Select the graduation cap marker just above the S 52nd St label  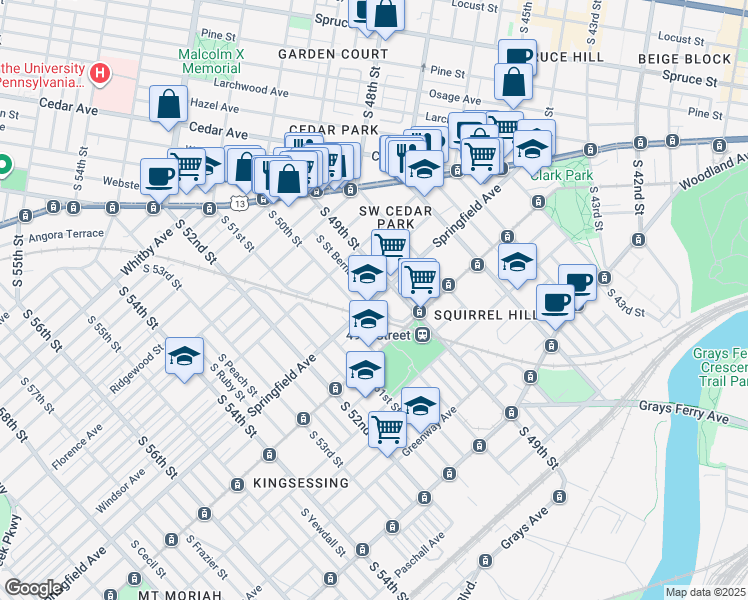pos(365,372)
